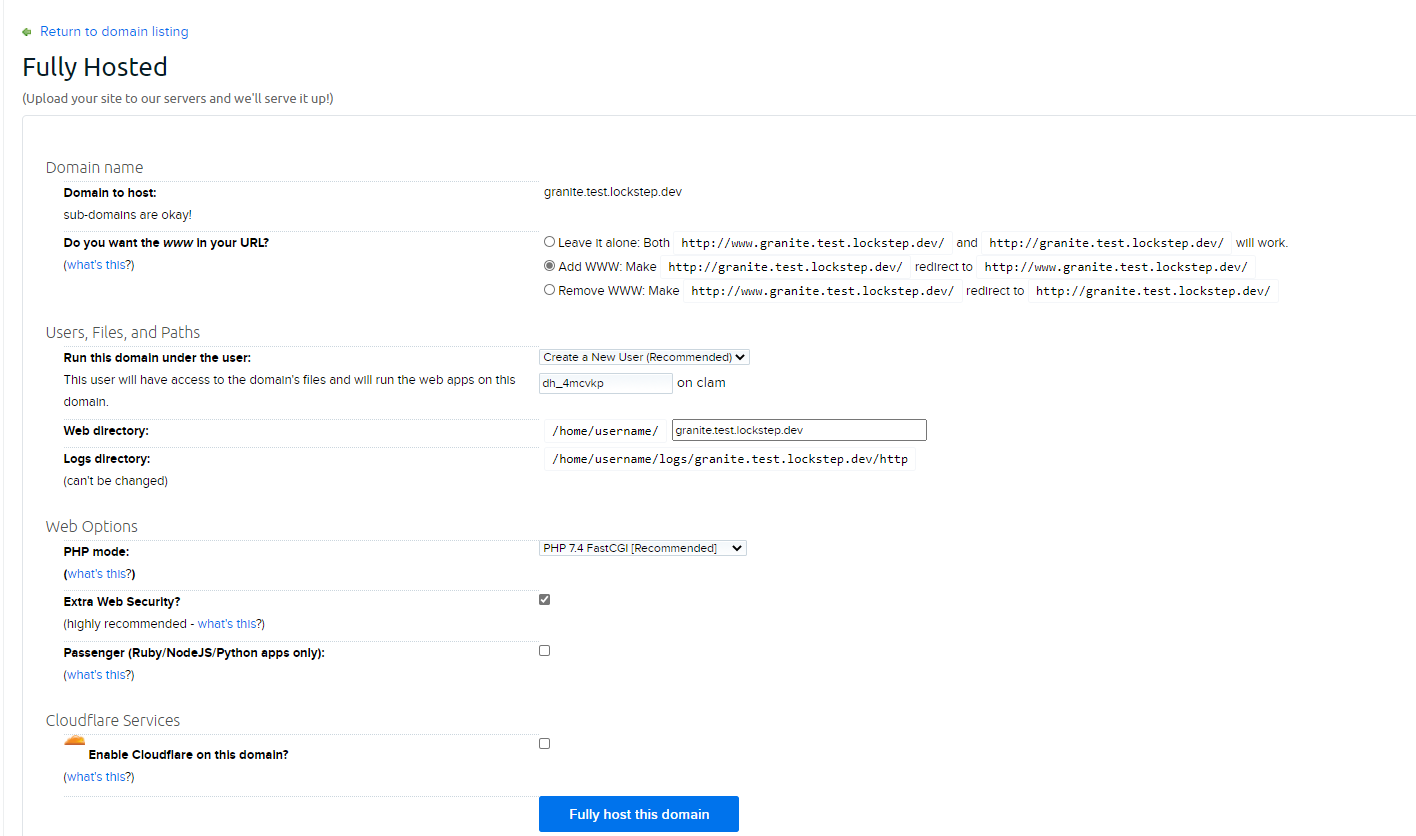
Task: Enable the Passenger checkbox for Ruby apps
Action: coord(544,650)
